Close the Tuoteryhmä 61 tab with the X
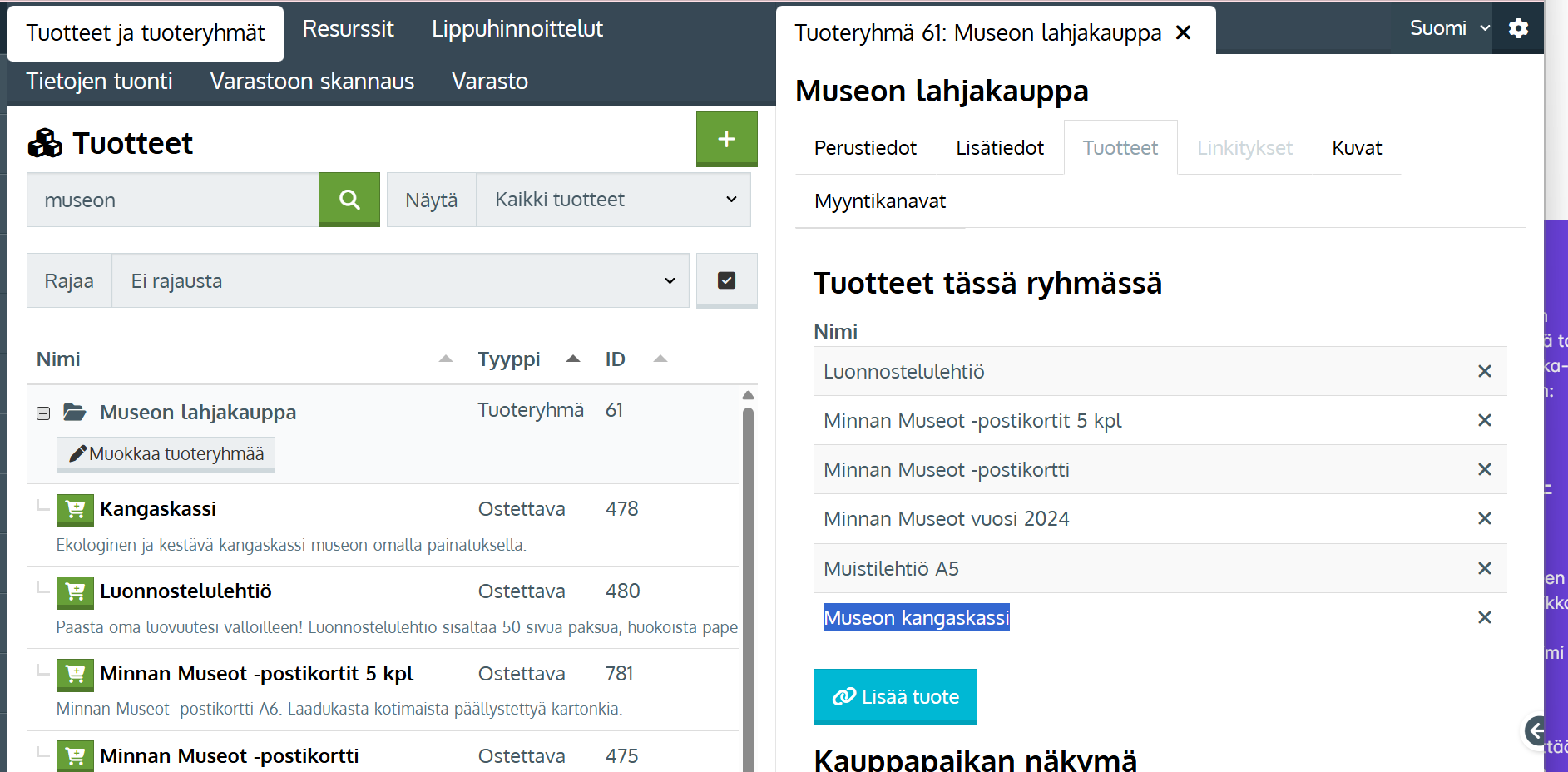Image resolution: width=1568 pixels, height=772 pixels. [1183, 32]
